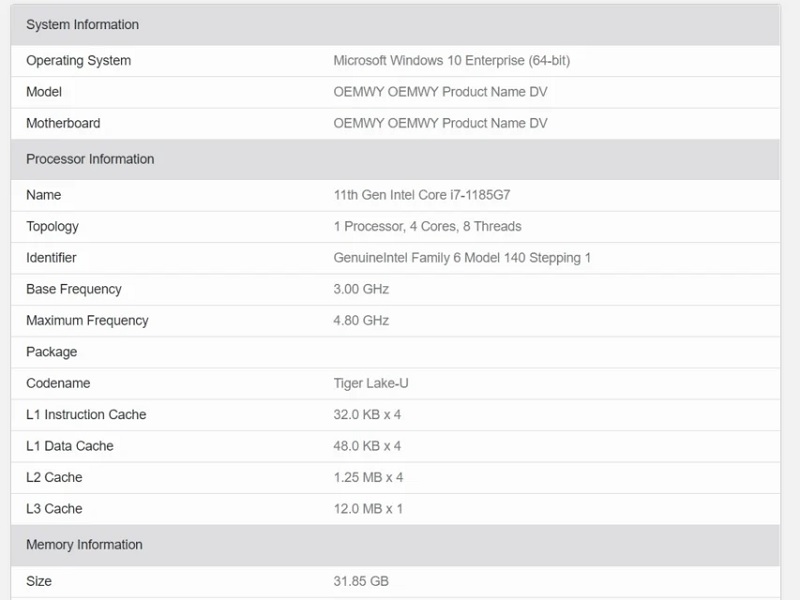
Task: Select the Model value 'OEMWY OEMWY Product Name DV'
Action: 440,92
